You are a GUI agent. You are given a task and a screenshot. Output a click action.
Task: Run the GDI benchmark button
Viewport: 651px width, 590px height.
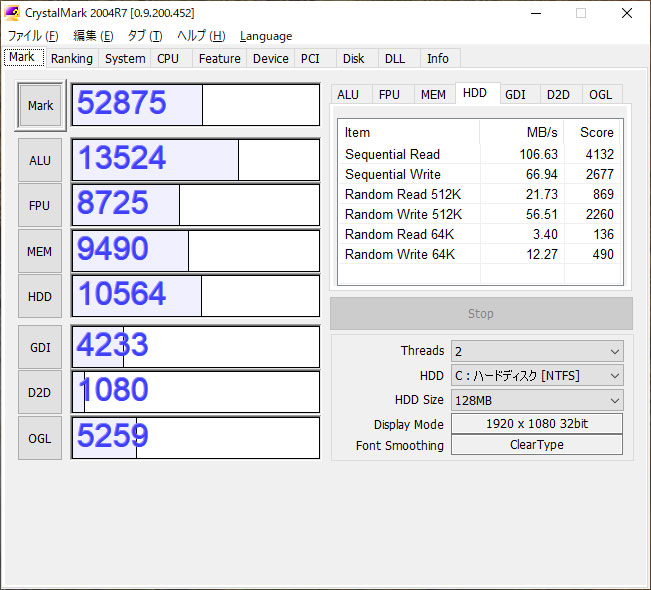40,348
